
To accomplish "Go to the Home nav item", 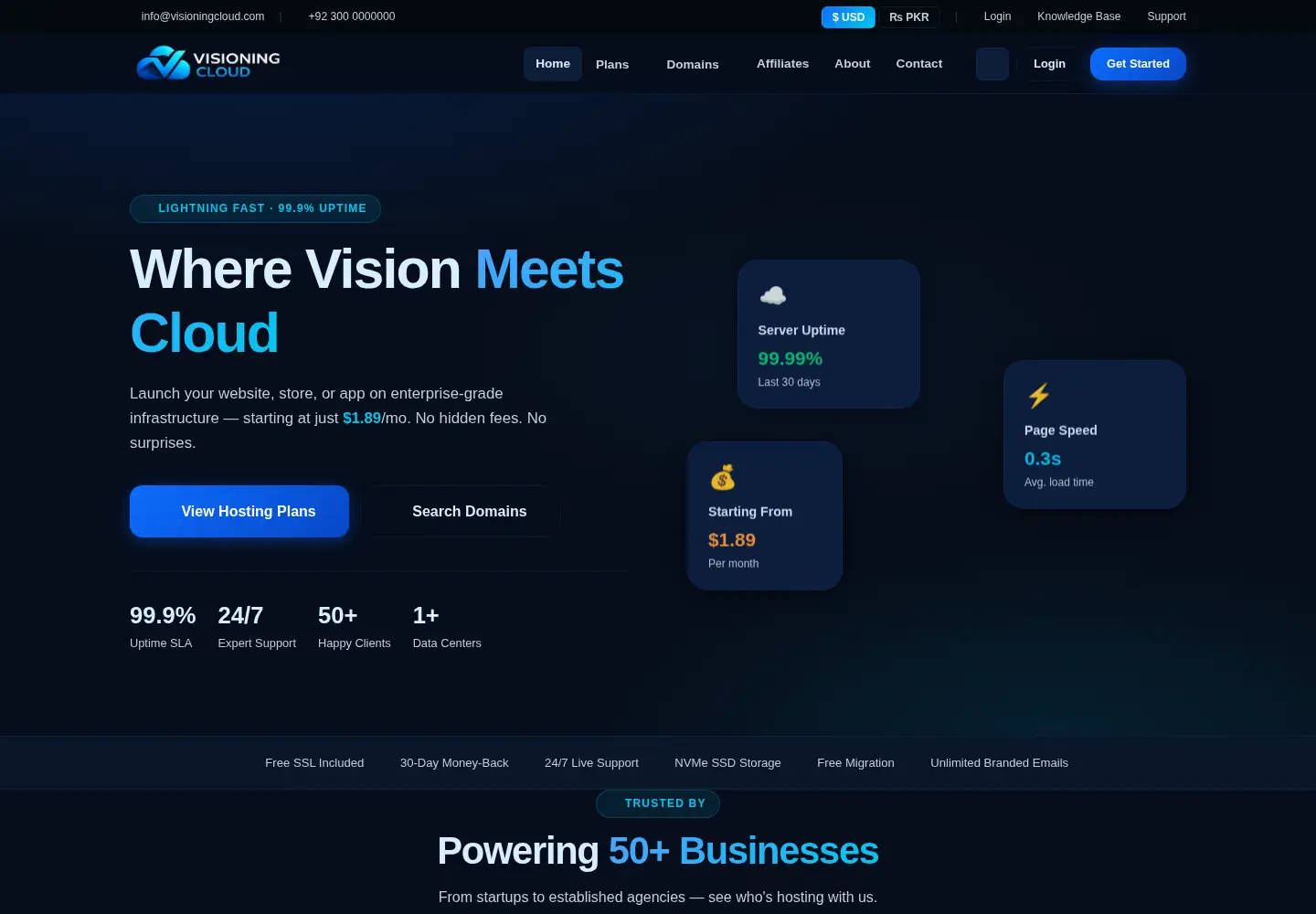I will (x=553, y=64).
